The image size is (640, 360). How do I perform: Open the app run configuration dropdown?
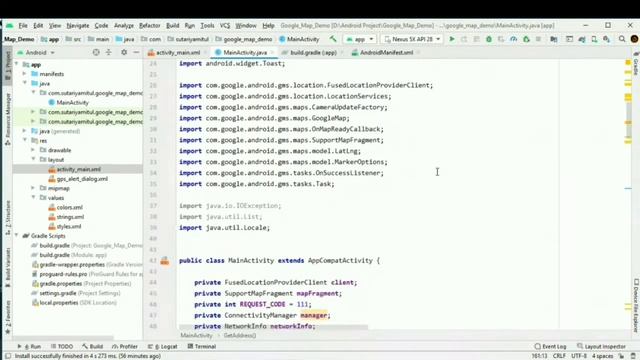[360, 39]
